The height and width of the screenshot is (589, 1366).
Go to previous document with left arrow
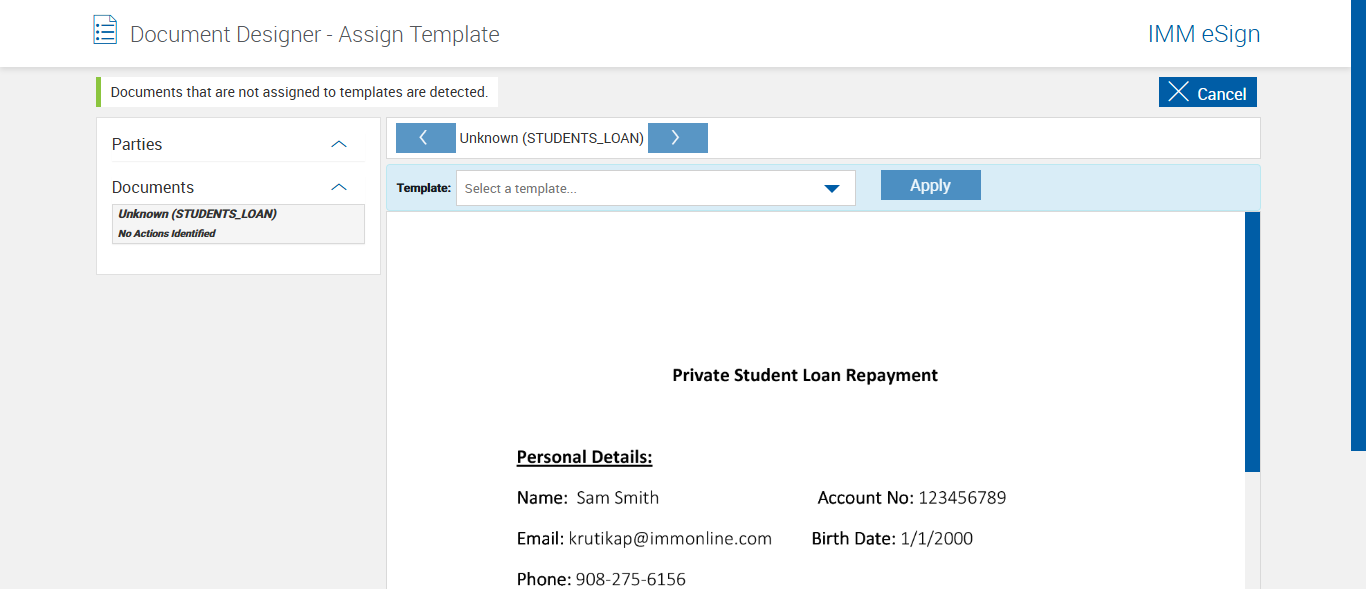425,138
